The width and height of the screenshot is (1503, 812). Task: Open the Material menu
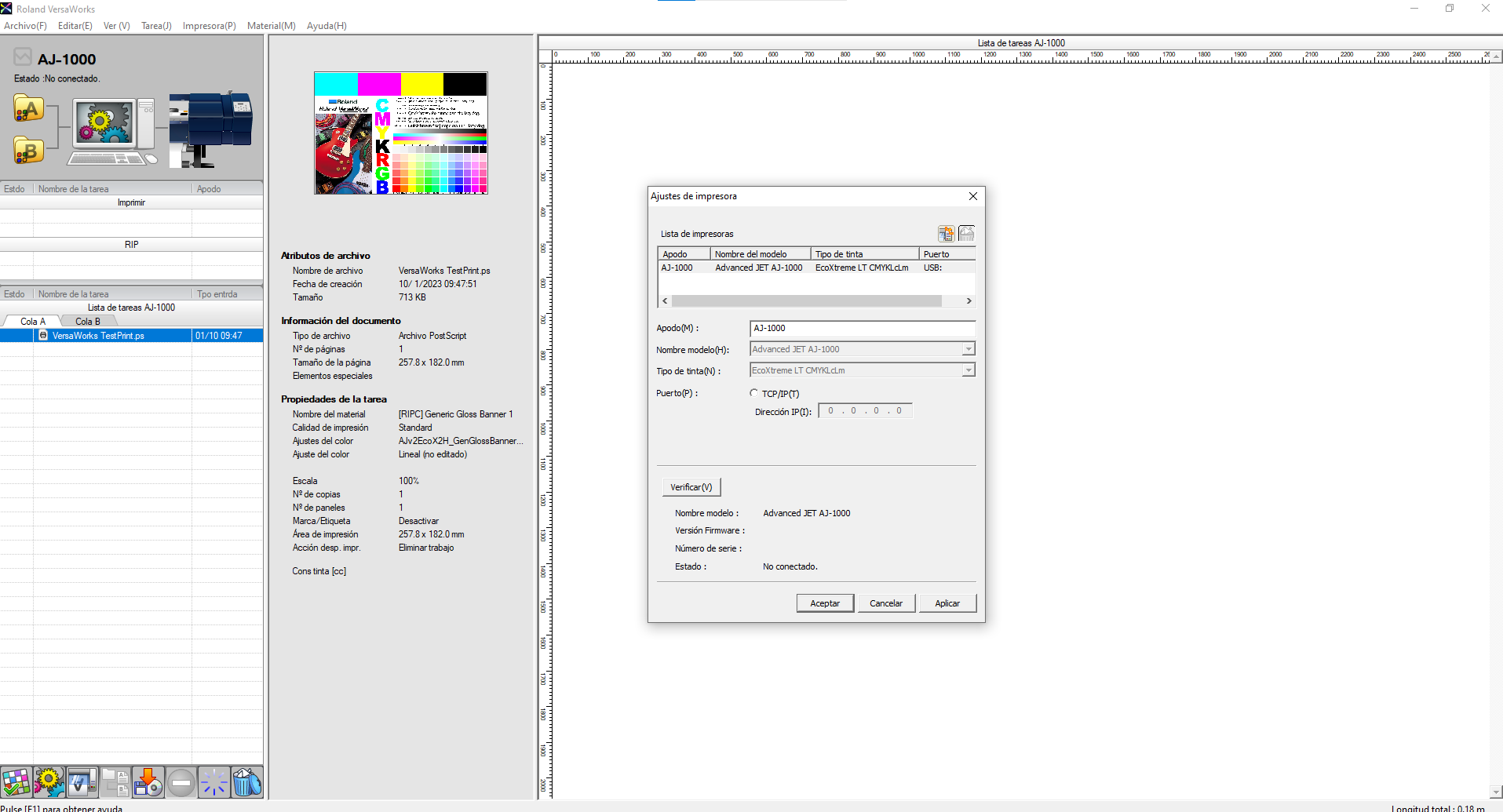(272, 26)
